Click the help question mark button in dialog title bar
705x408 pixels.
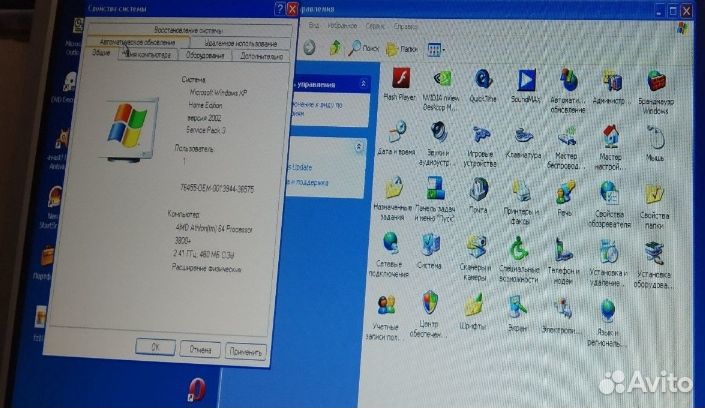pyautogui.click(x=280, y=9)
